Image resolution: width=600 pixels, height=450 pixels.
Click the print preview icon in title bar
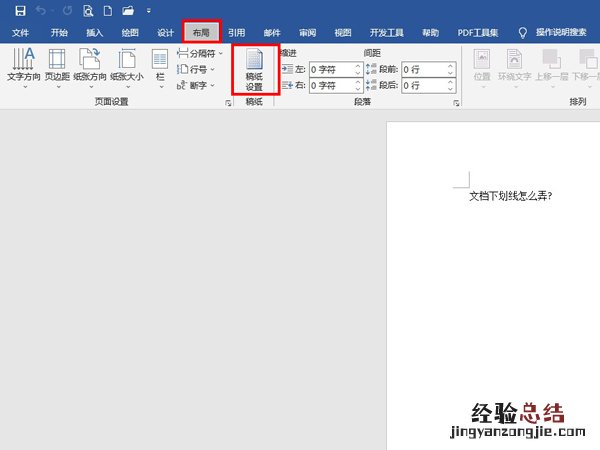point(87,11)
